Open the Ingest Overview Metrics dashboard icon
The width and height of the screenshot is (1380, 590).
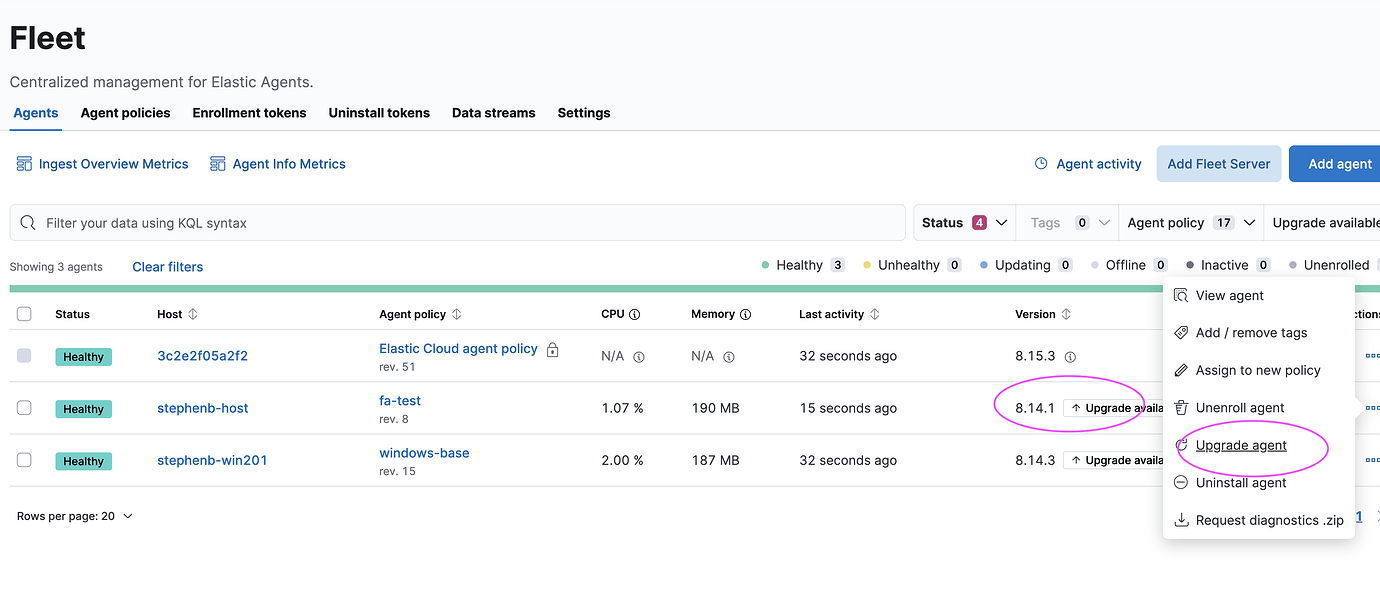24,163
